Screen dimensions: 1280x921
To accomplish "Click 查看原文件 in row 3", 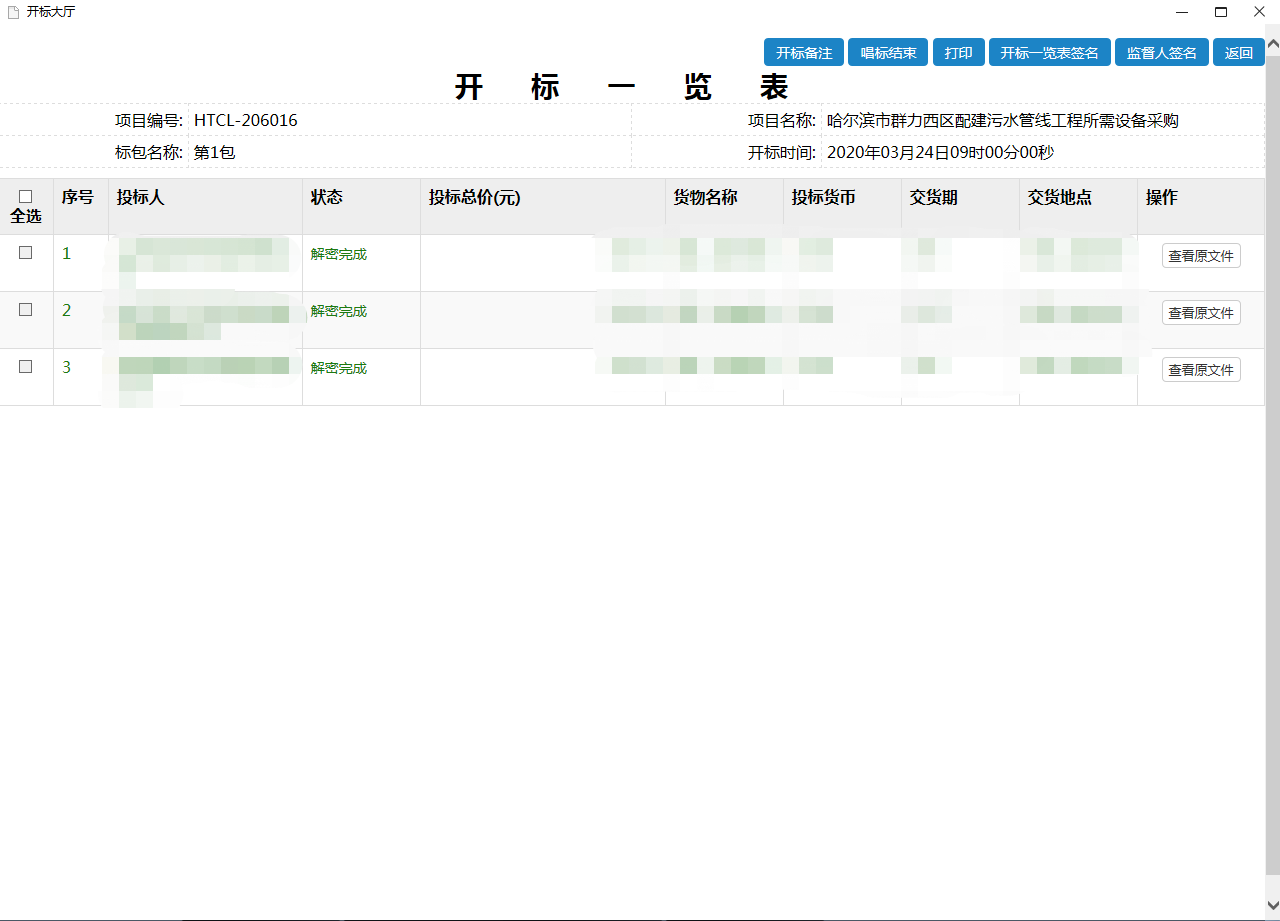I will click(1200, 370).
